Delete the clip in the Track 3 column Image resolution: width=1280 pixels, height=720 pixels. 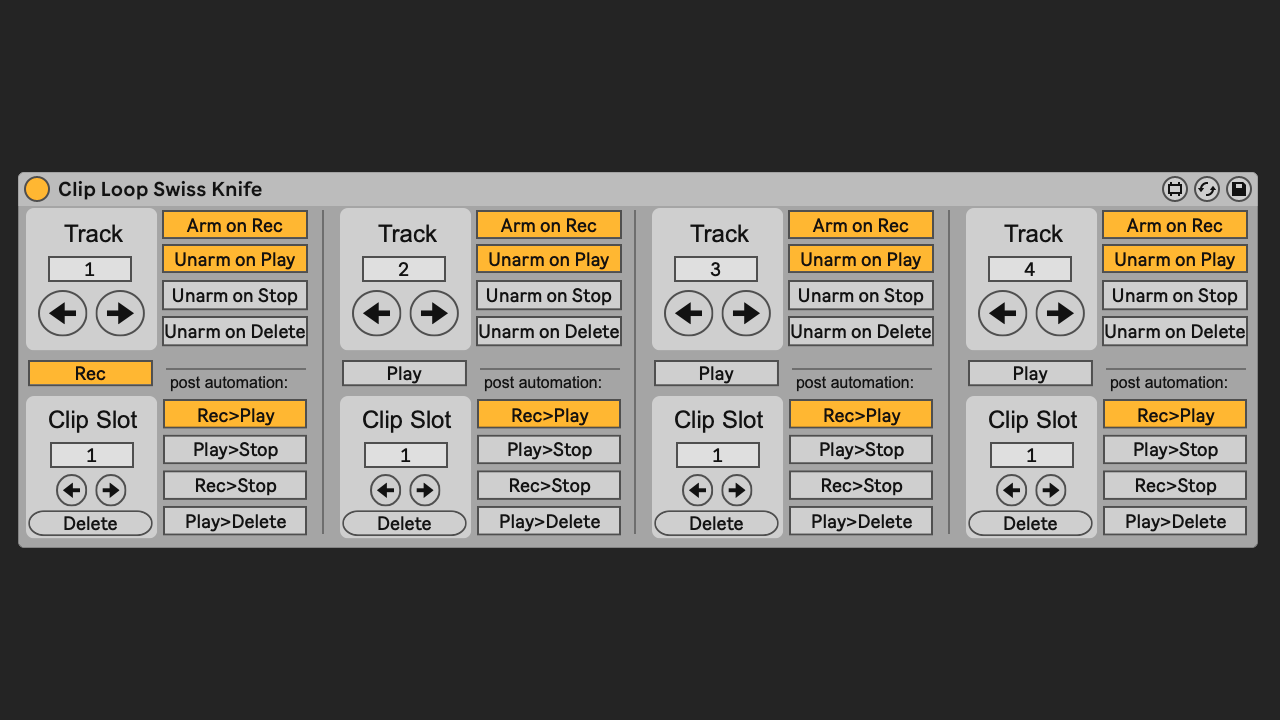[716, 523]
